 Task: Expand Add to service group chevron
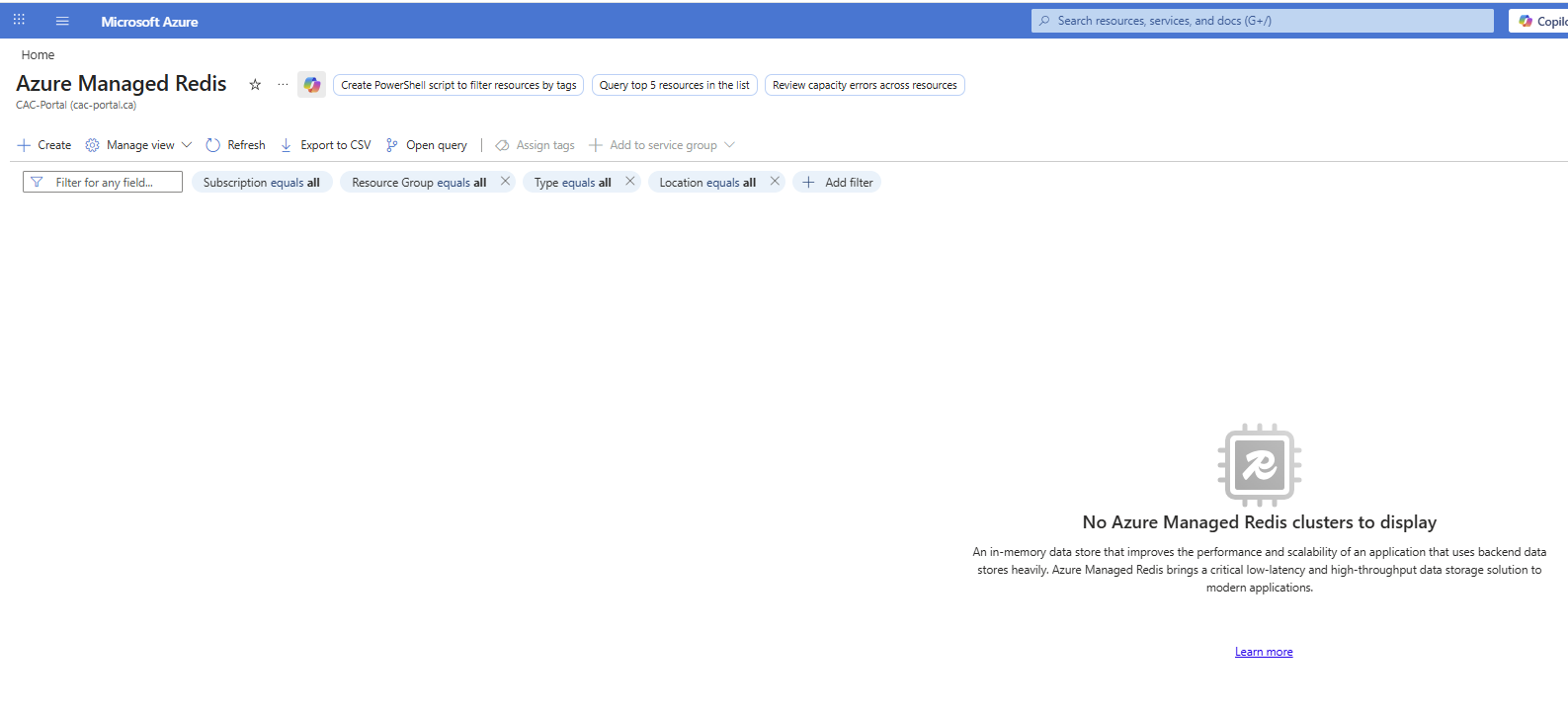pyautogui.click(x=729, y=145)
